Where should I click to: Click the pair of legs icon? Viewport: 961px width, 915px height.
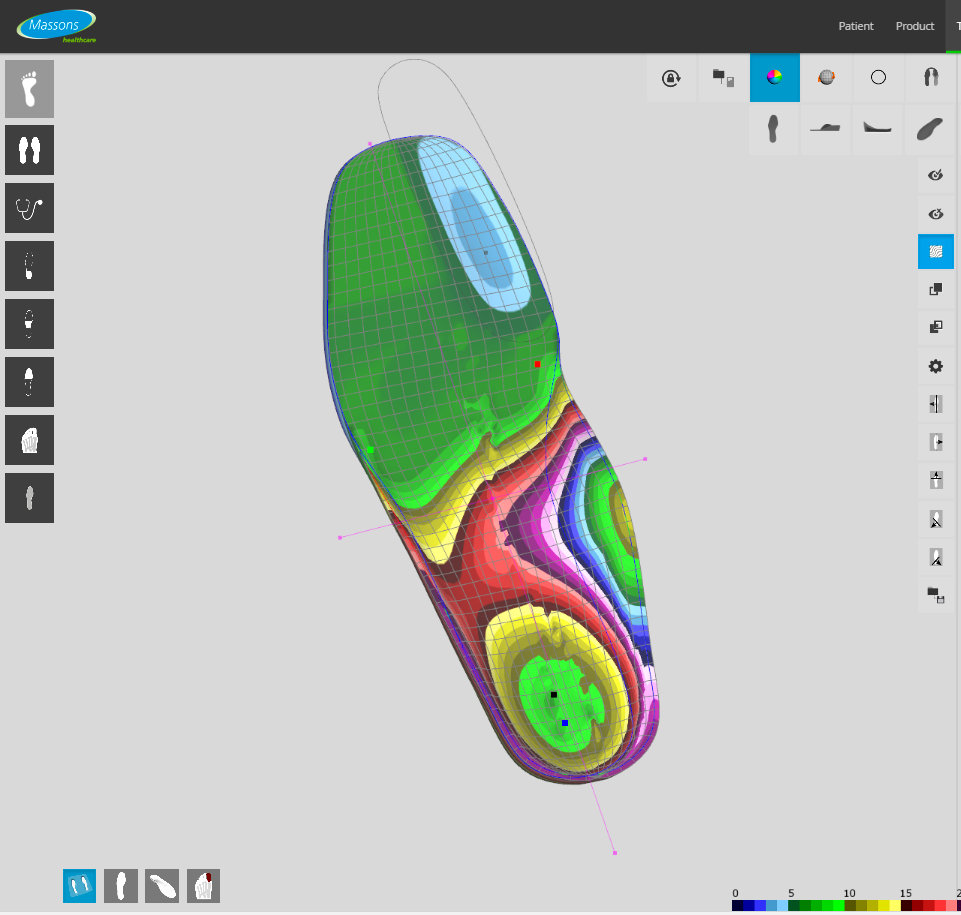click(x=930, y=78)
